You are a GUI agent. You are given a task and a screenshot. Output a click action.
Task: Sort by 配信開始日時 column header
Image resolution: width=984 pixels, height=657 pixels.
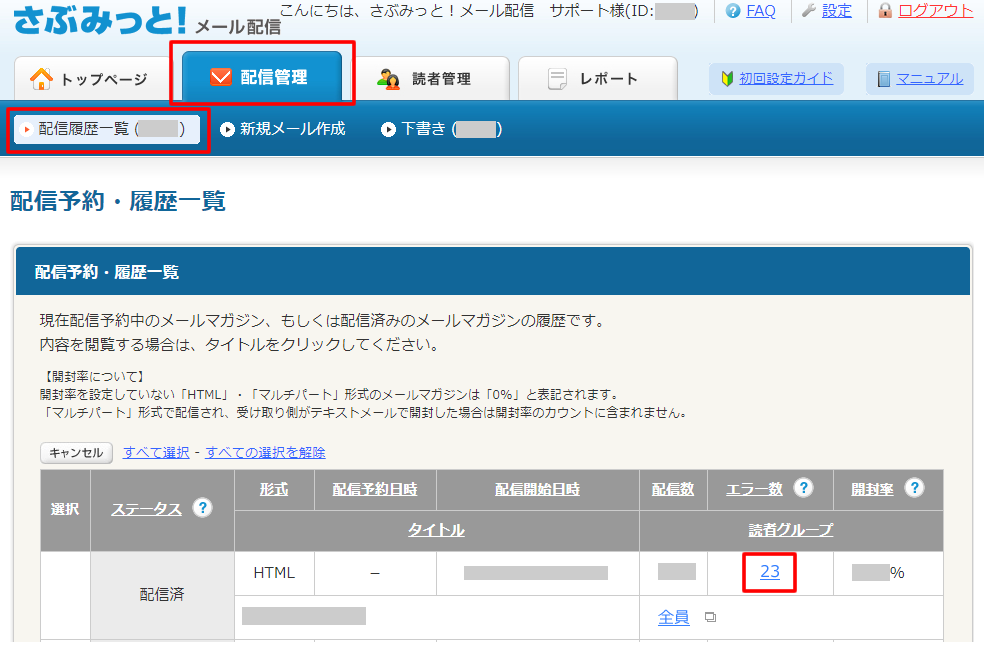point(537,489)
